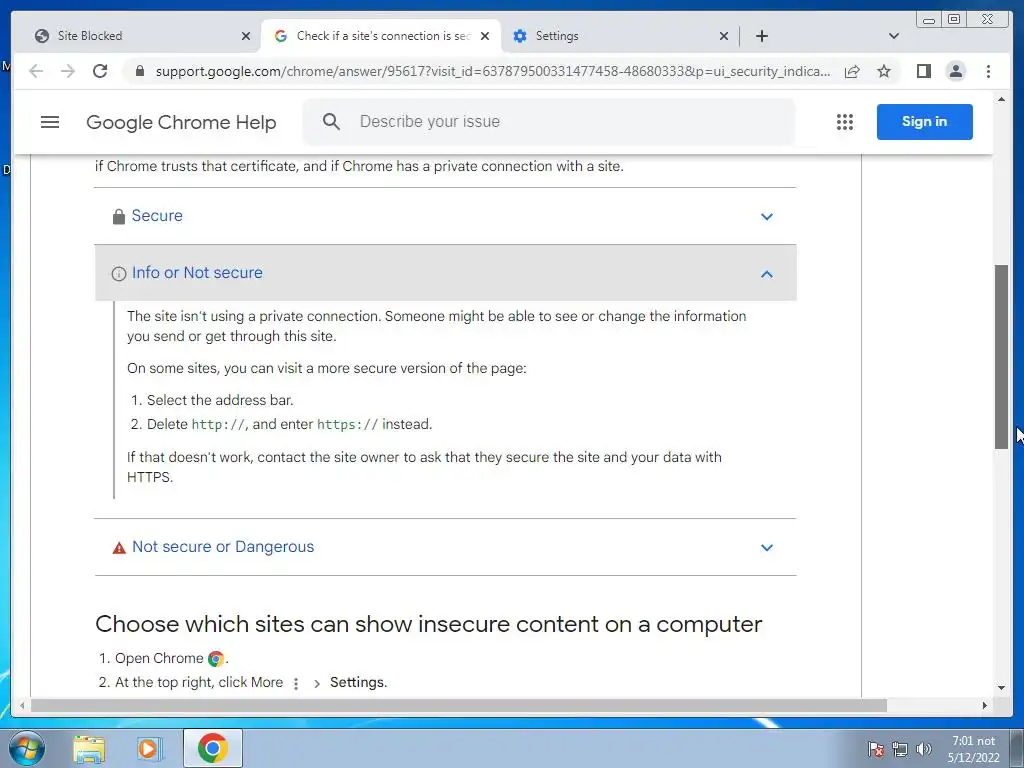Open a new tab with plus button
The height and width of the screenshot is (768, 1024).
761,36
